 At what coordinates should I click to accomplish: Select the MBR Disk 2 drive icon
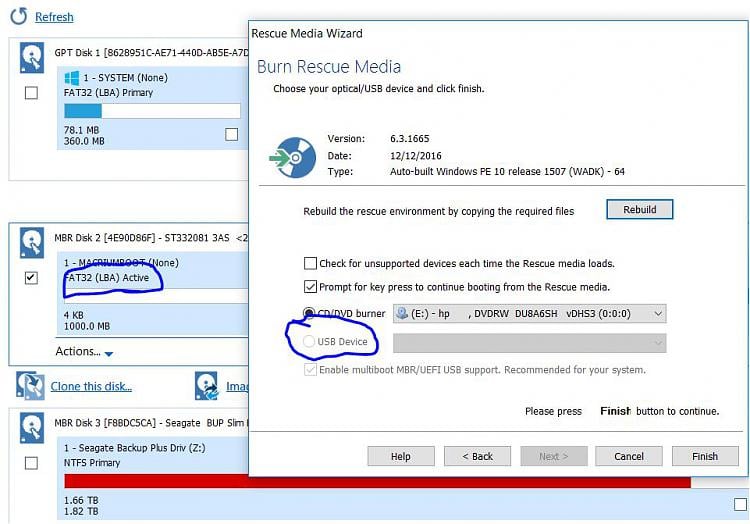coord(32,243)
